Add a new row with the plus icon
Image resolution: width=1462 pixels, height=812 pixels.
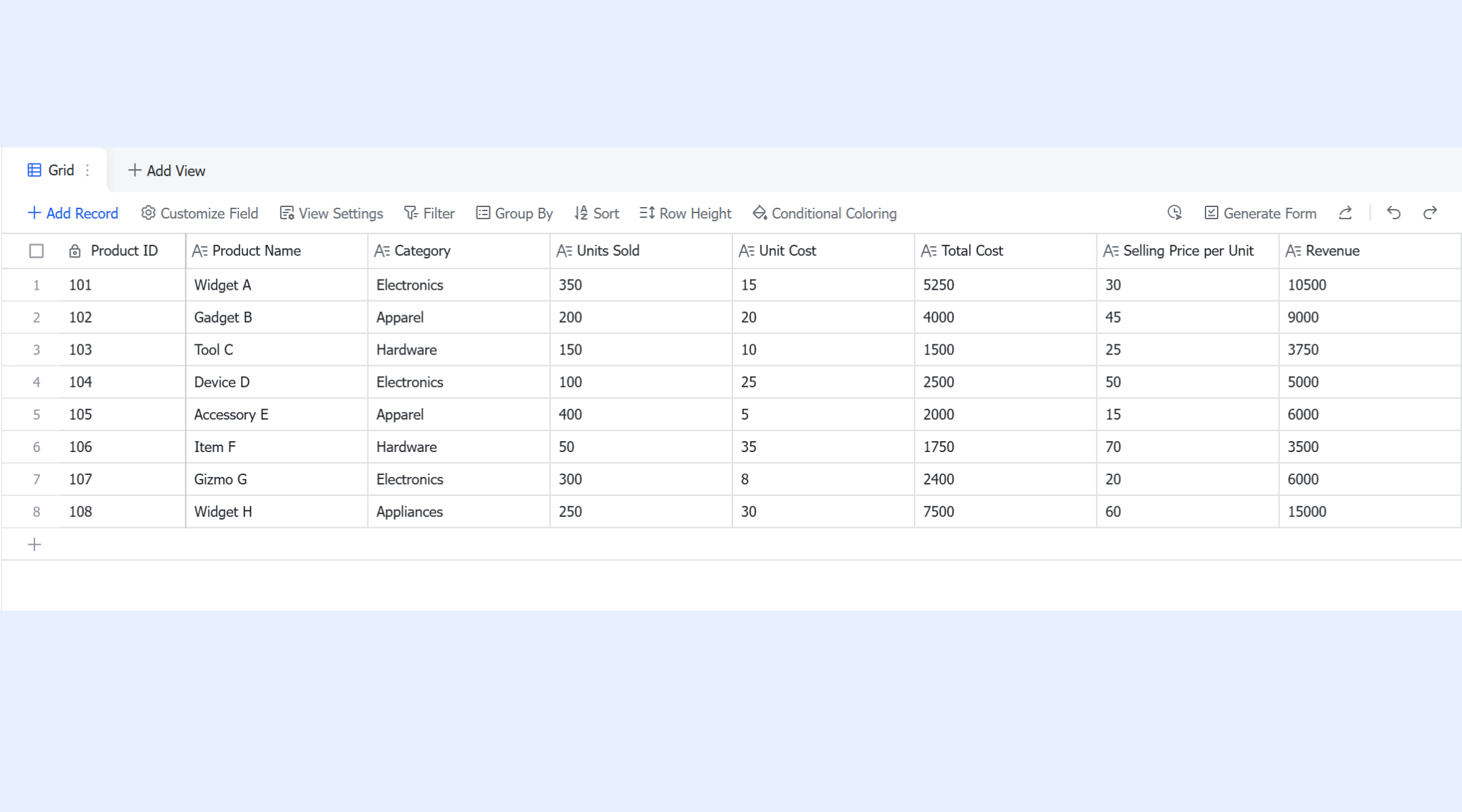(35, 545)
